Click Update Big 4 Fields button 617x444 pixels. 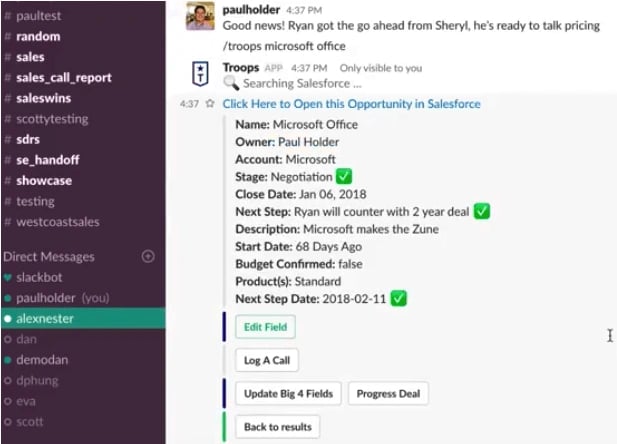click(x=289, y=393)
